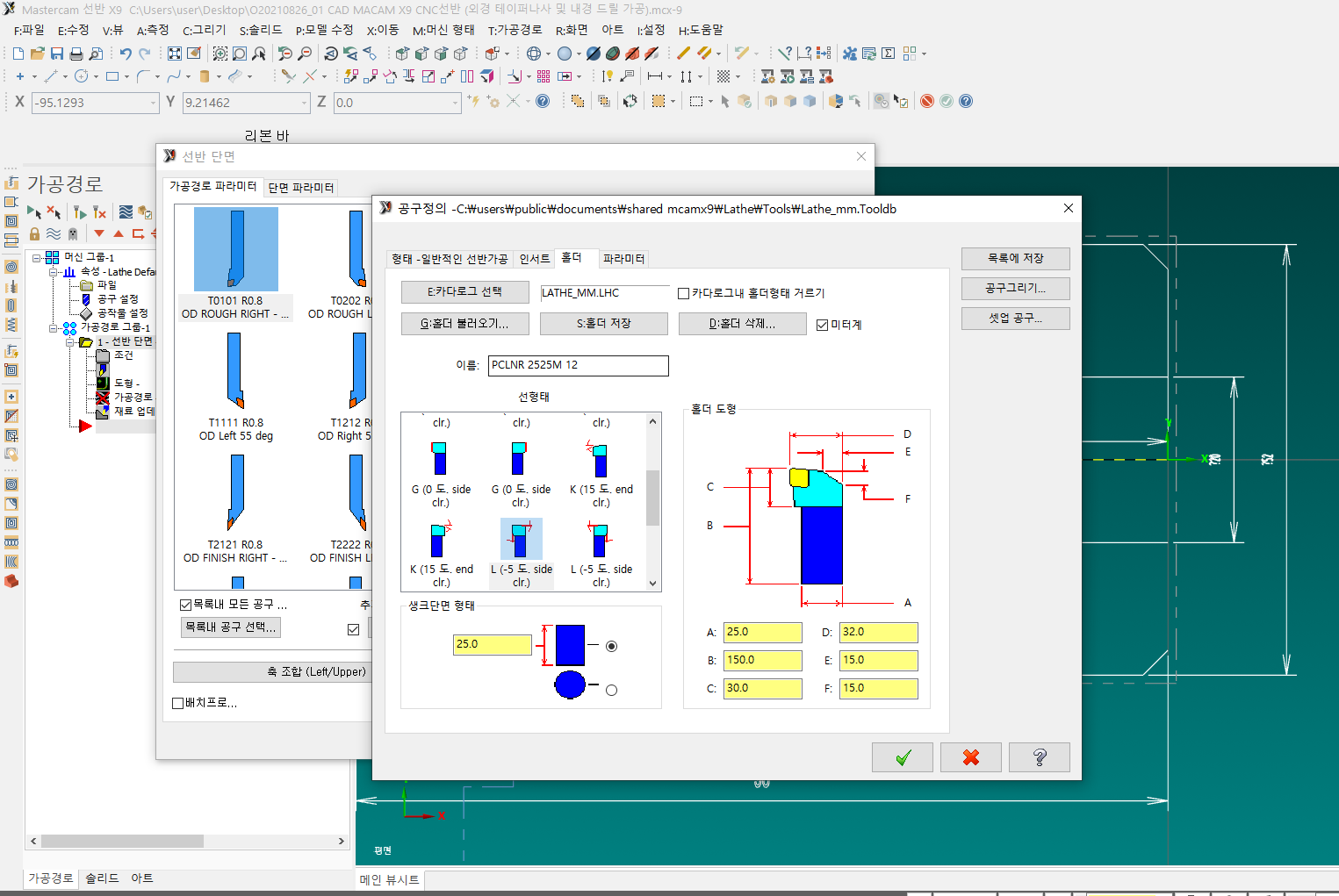Image resolution: width=1339 pixels, height=896 pixels.
Task: Click the wireframe globe shading icon
Action: coord(533,54)
